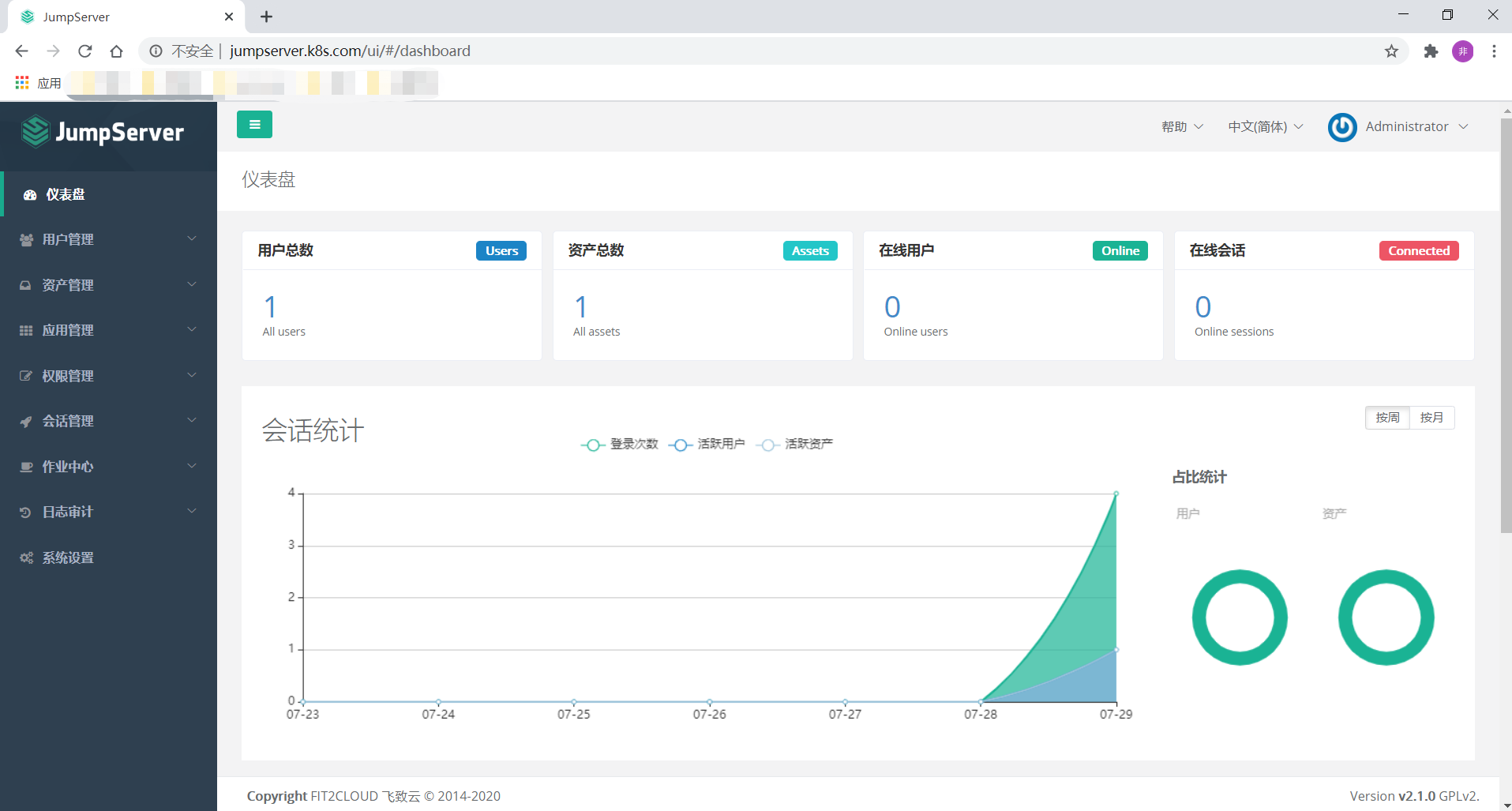Open the Chrome three-dot menu

point(1494,51)
